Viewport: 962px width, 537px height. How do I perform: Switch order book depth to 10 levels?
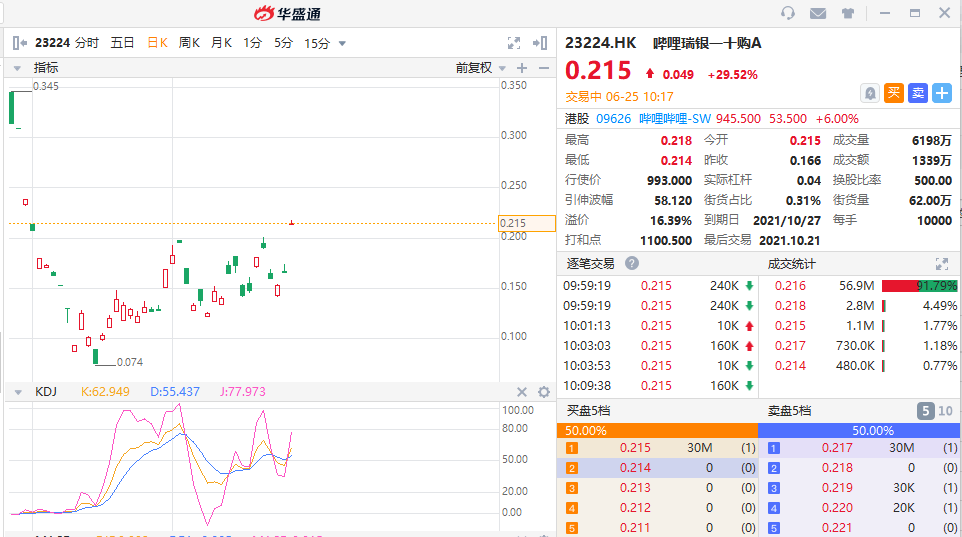pyautogui.click(x=945, y=411)
